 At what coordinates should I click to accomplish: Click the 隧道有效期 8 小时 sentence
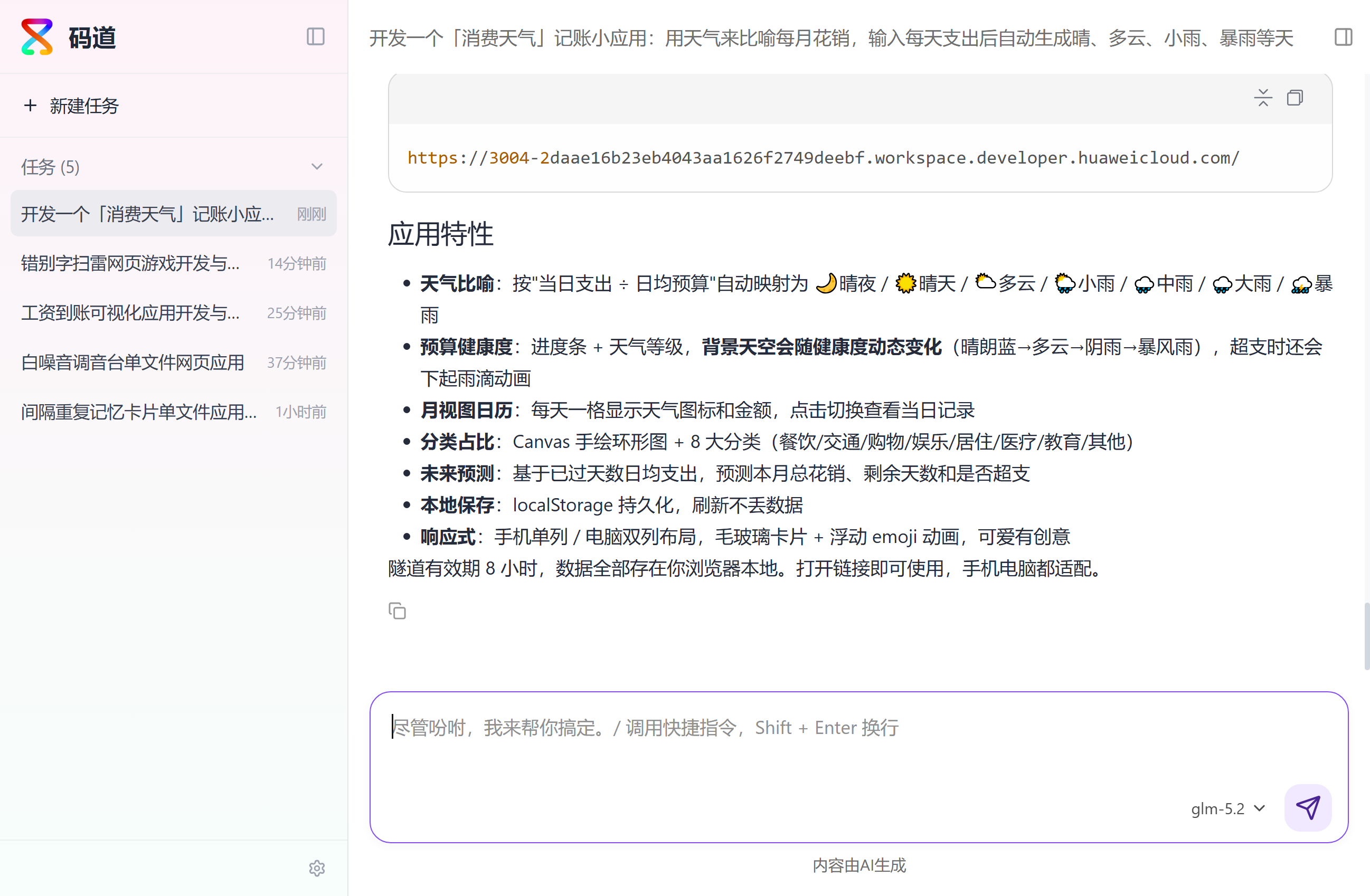(745, 568)
